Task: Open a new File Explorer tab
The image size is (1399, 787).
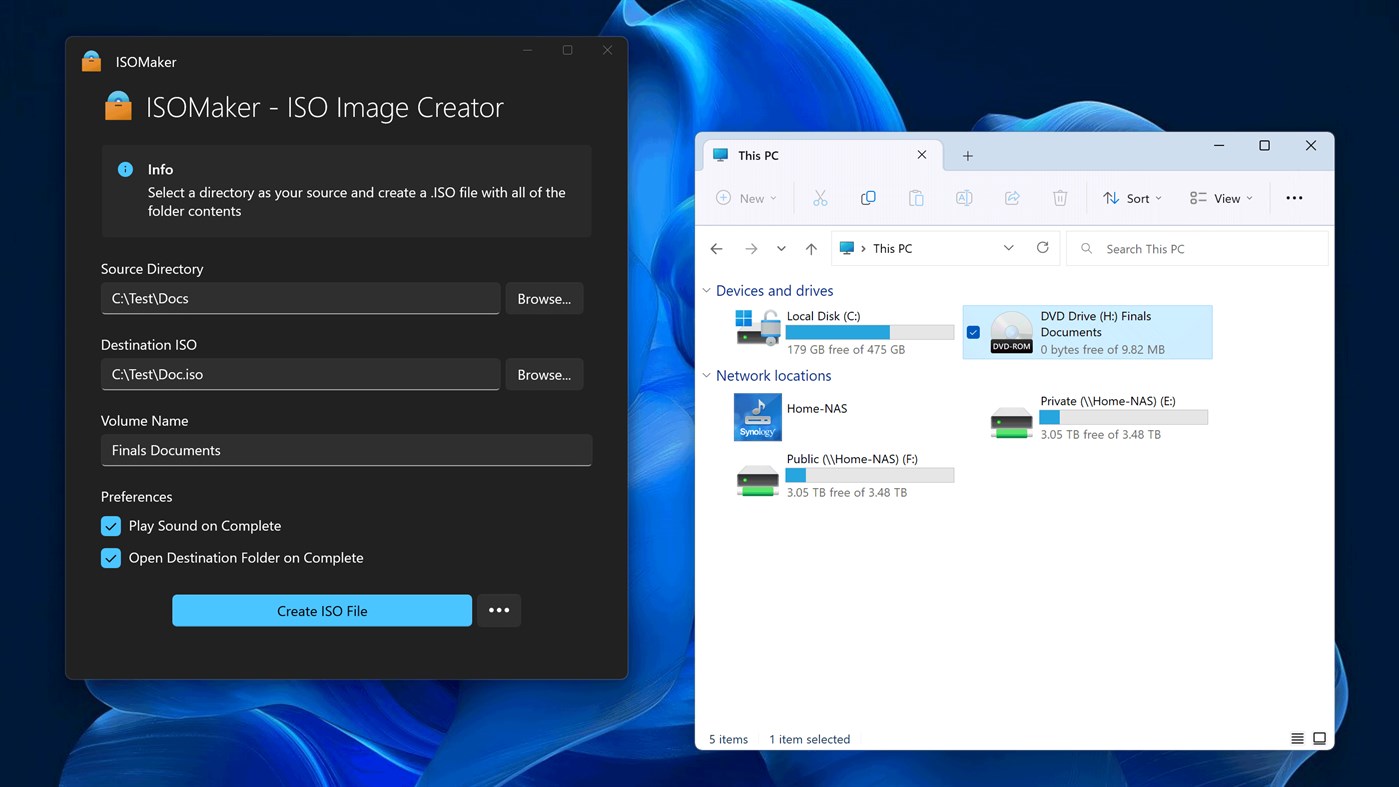Action: pos(967,155)
